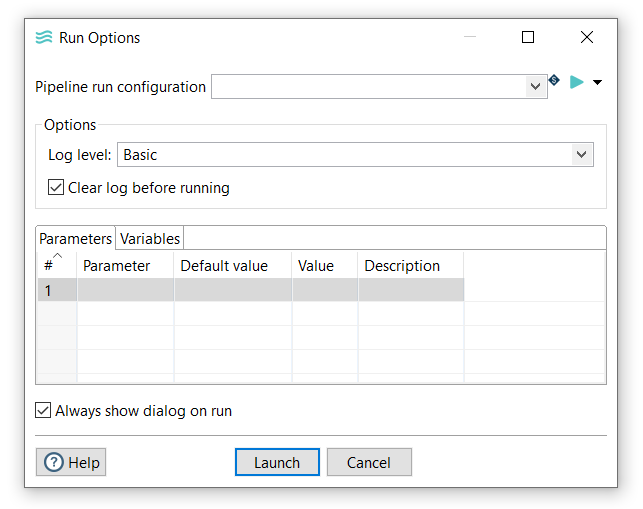
Task: Minimize the Run Options dialog
Action: click(470, 37)
